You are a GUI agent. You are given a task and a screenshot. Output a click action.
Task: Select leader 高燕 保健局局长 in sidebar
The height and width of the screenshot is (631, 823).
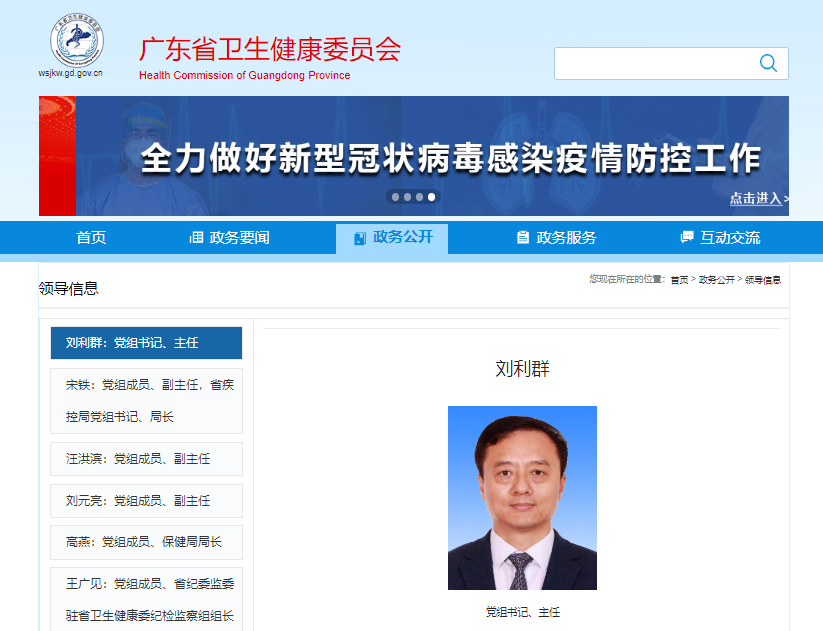point(146,542)
